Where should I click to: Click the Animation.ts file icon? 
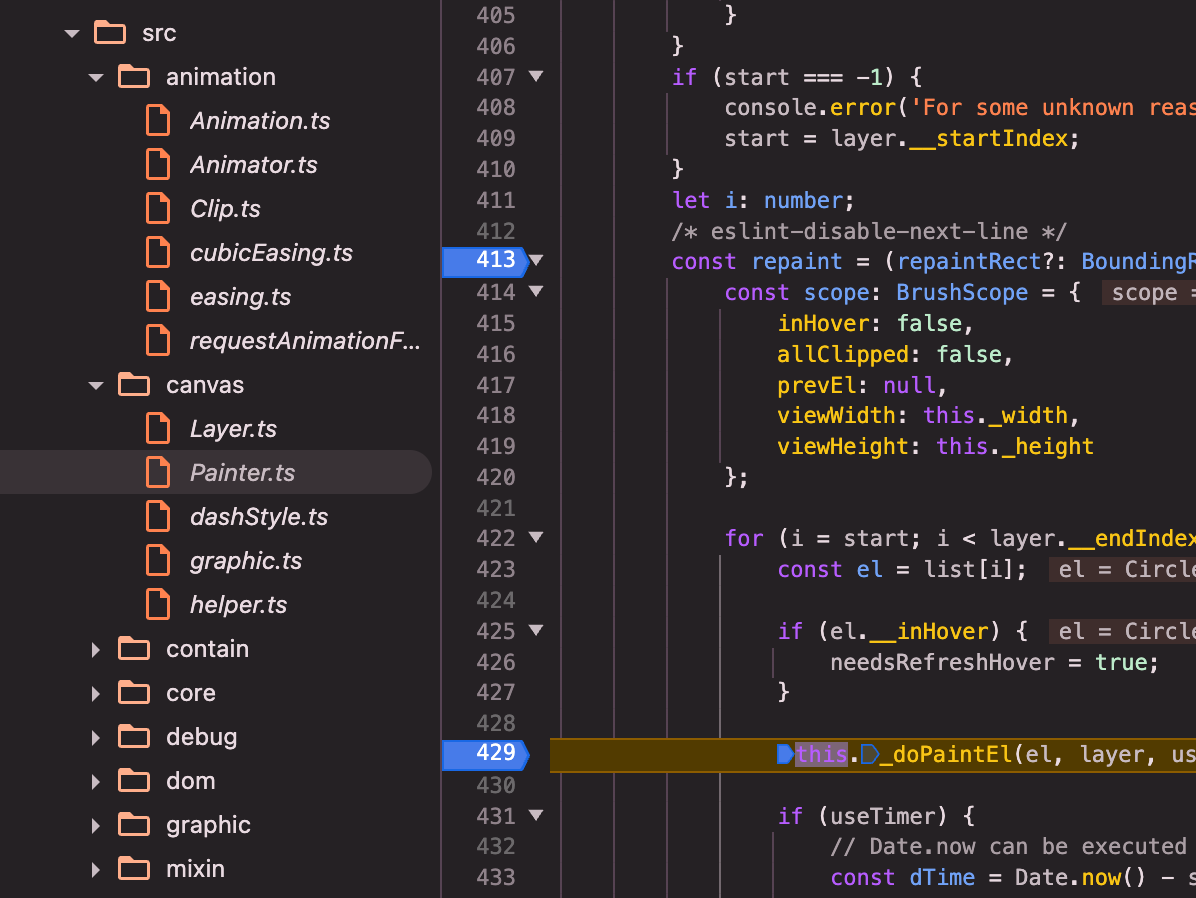pyautogui.click(x=158, y=121)
